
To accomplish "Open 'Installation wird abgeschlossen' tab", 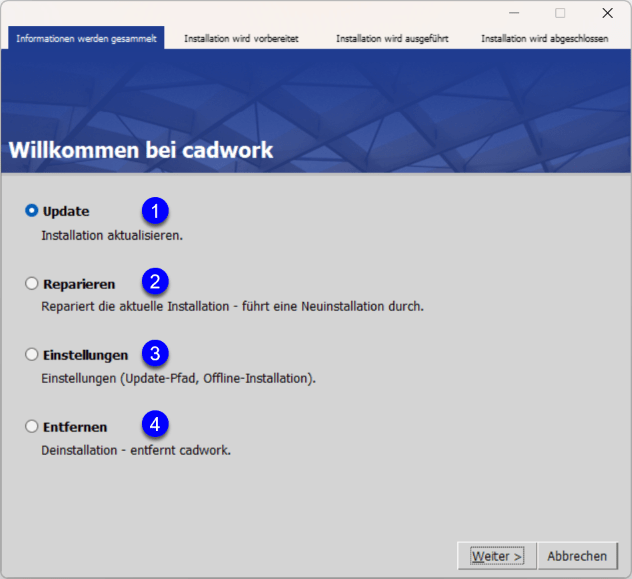I will tap(545, 39).
